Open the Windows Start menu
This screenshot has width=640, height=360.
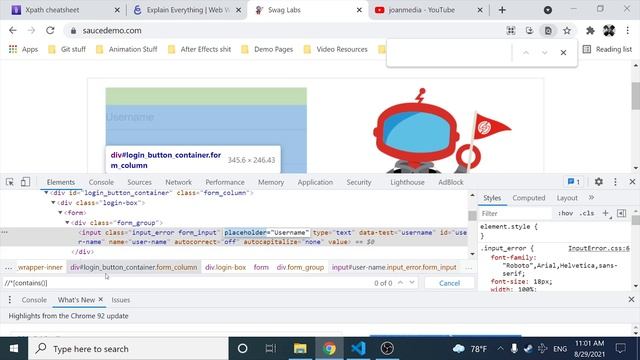(13, 349)
